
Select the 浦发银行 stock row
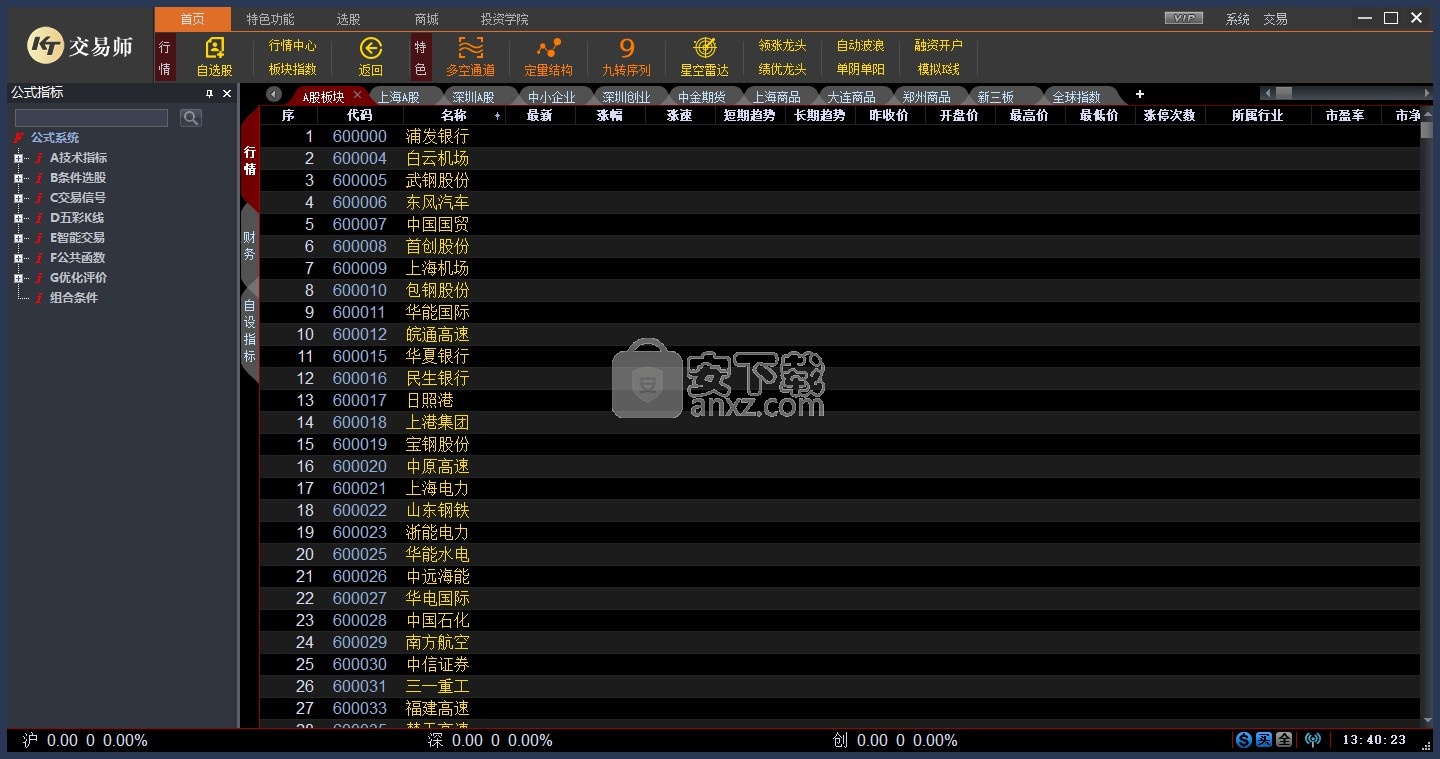[840, 137]
